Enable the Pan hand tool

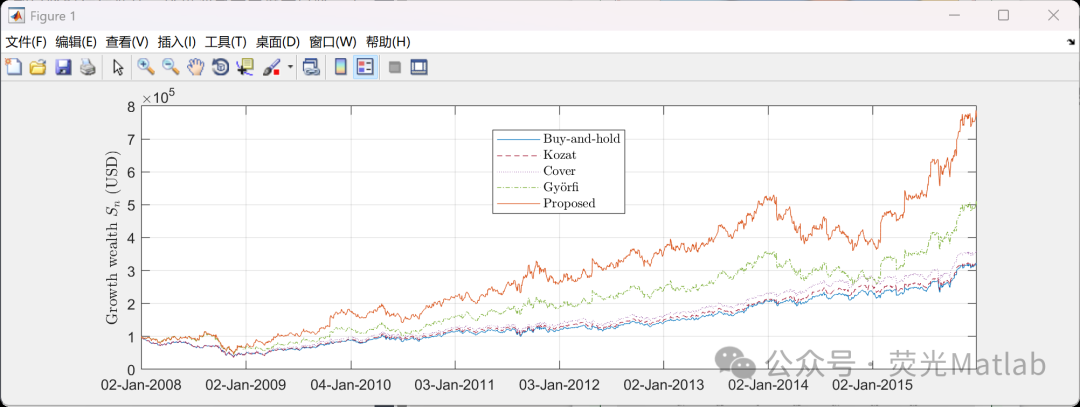[x=196, y=67]
